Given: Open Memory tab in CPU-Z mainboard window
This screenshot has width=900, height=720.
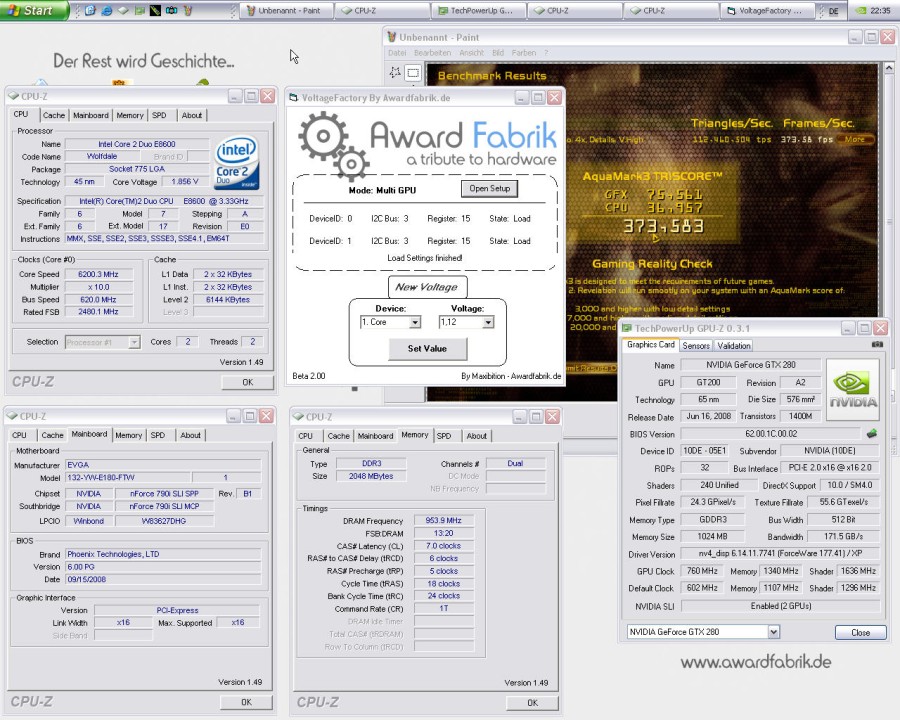Looking at the screenshot, I should click(129, 435).
